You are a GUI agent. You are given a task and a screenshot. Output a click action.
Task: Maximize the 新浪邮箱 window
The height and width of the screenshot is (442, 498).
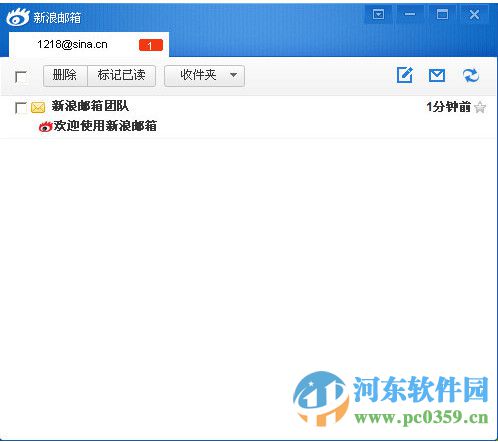click(442, 14)
